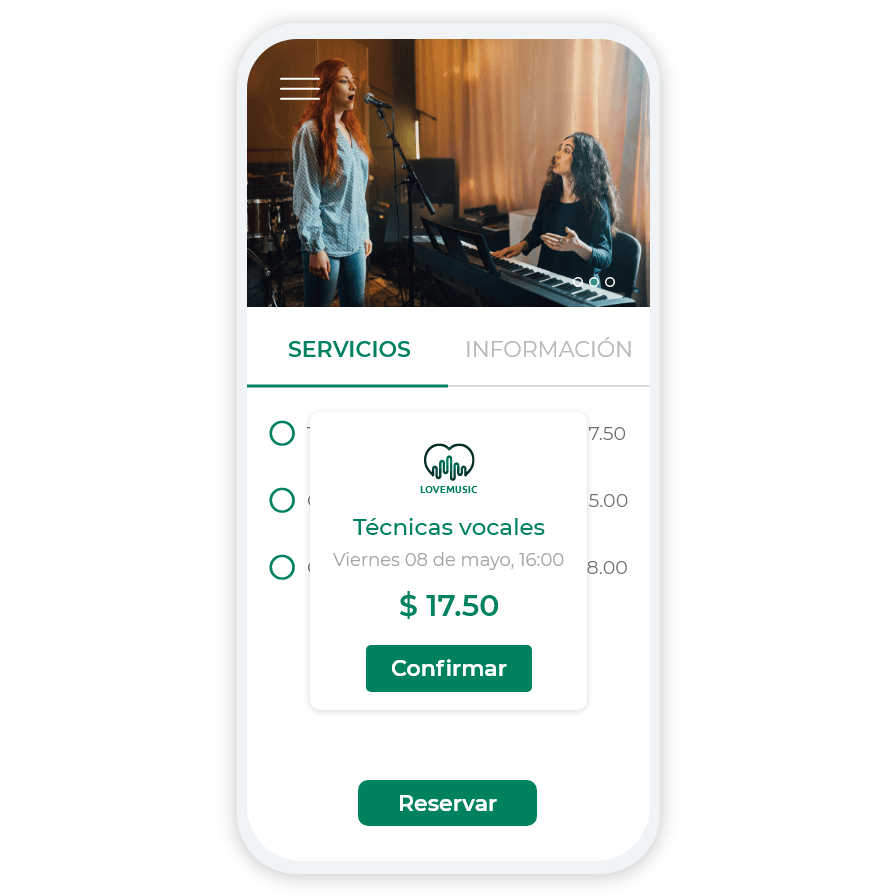The width and height of the screenshot is (896, 896).
Task: Click the $ 17.50 price in the dialog
Action: coord(449,606)
